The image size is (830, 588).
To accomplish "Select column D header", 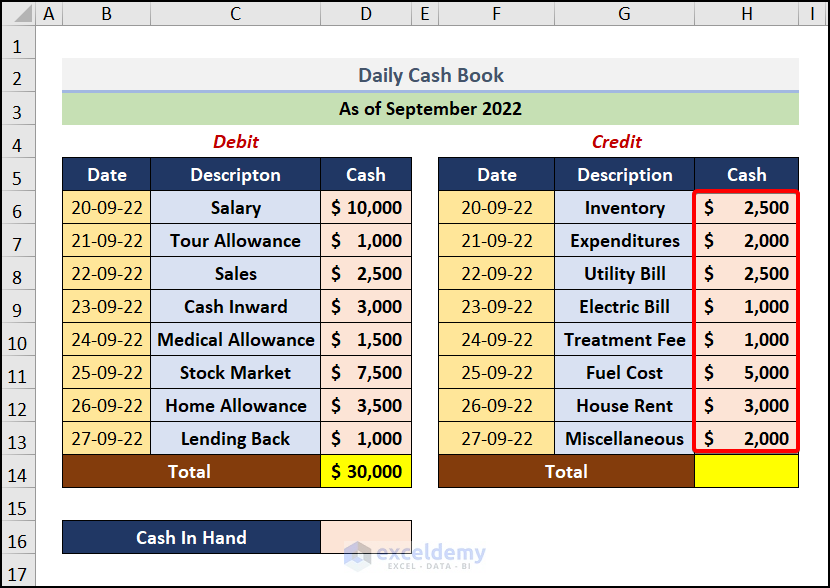I will tap(366, 13).
